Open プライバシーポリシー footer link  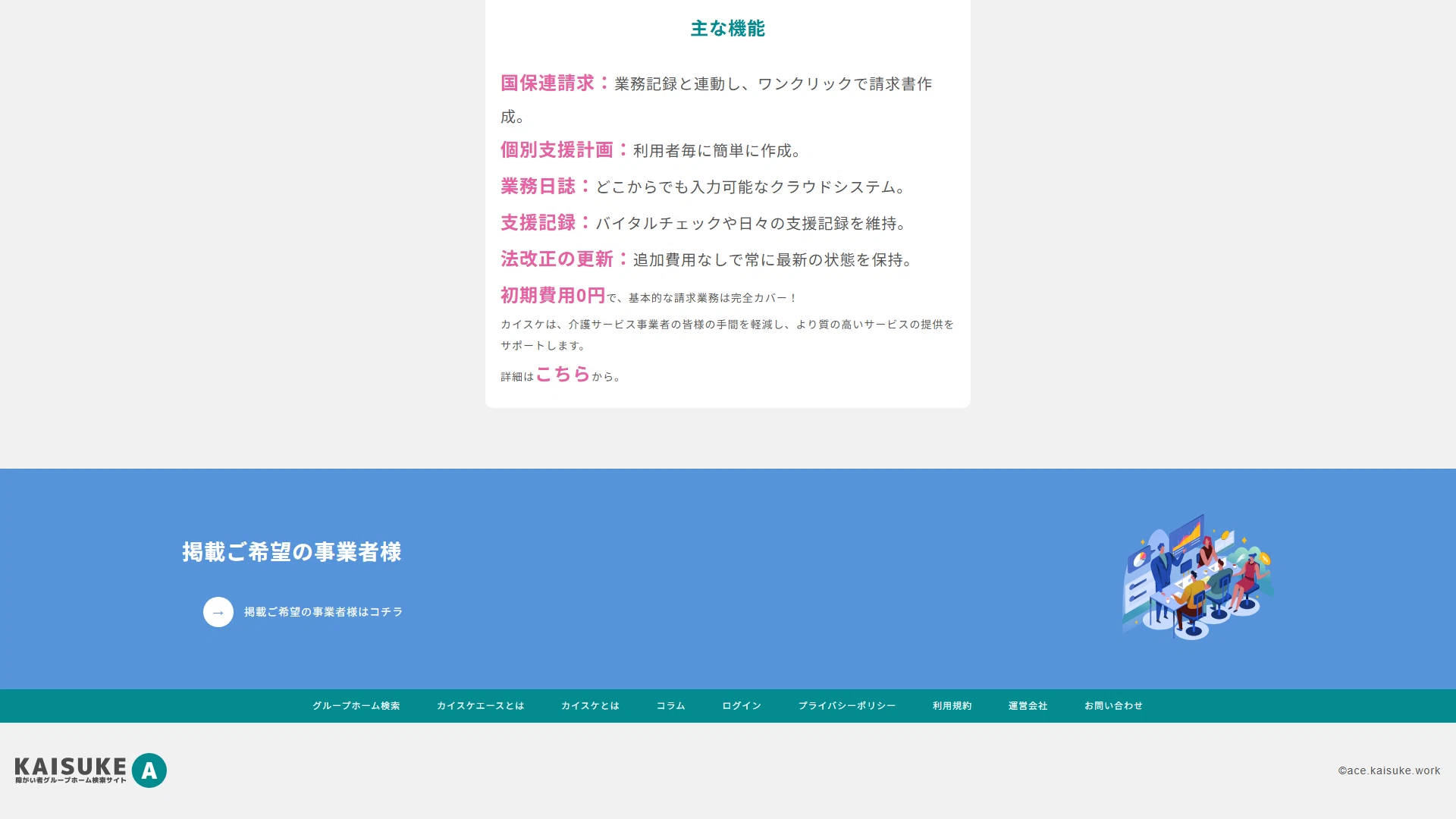(x=846, y=706)
